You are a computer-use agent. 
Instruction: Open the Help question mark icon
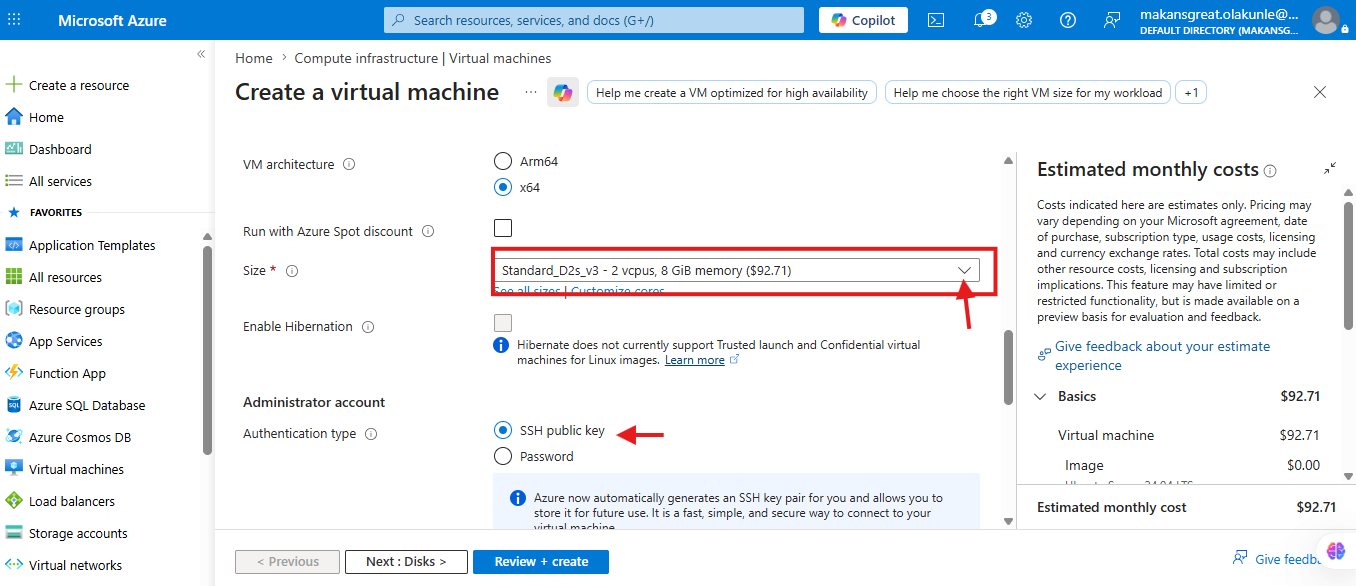coord(1068,20)
